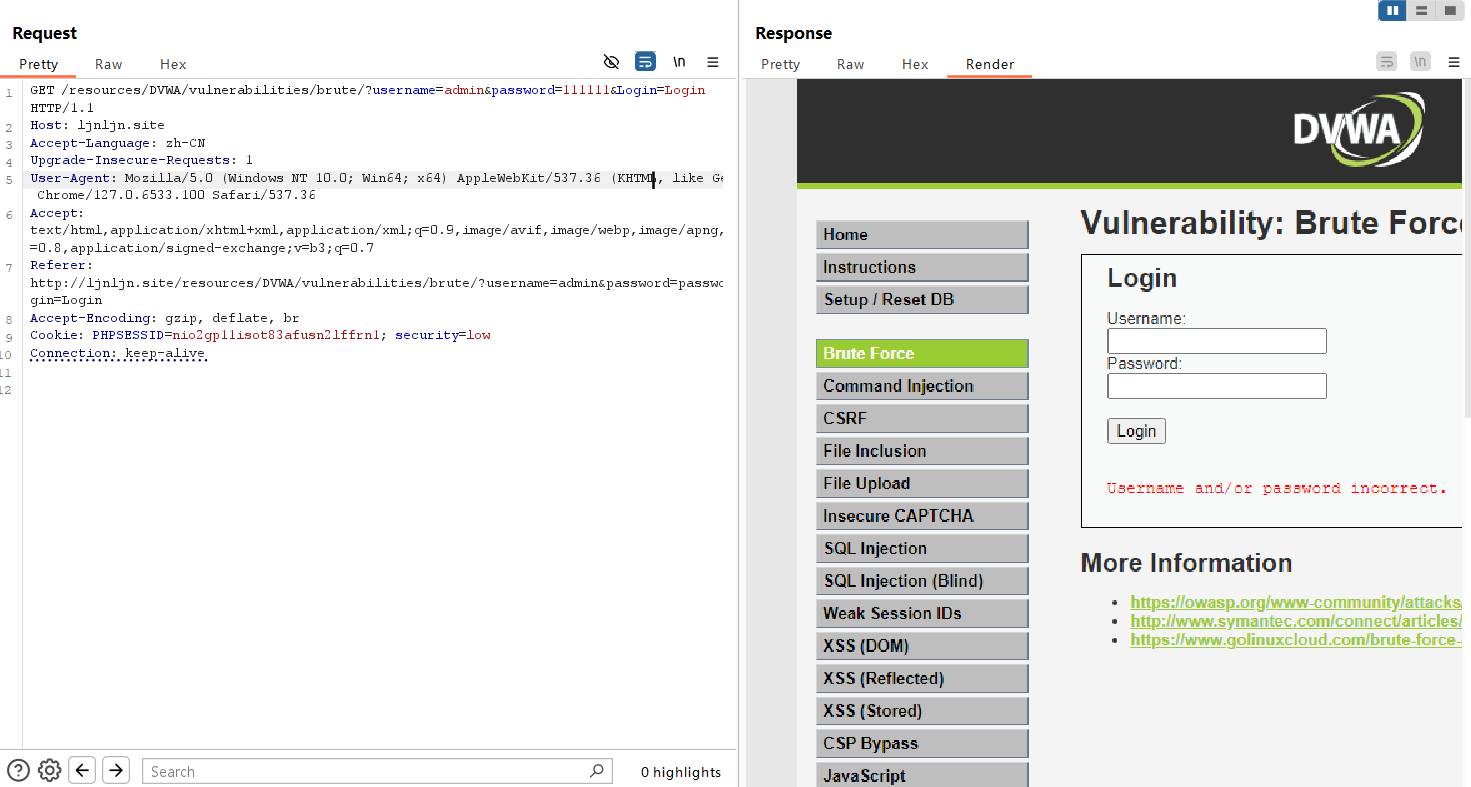Open CSRF menu item
Screen dimensions: 1471x787
pyautogui.click(x=922, y=418)
